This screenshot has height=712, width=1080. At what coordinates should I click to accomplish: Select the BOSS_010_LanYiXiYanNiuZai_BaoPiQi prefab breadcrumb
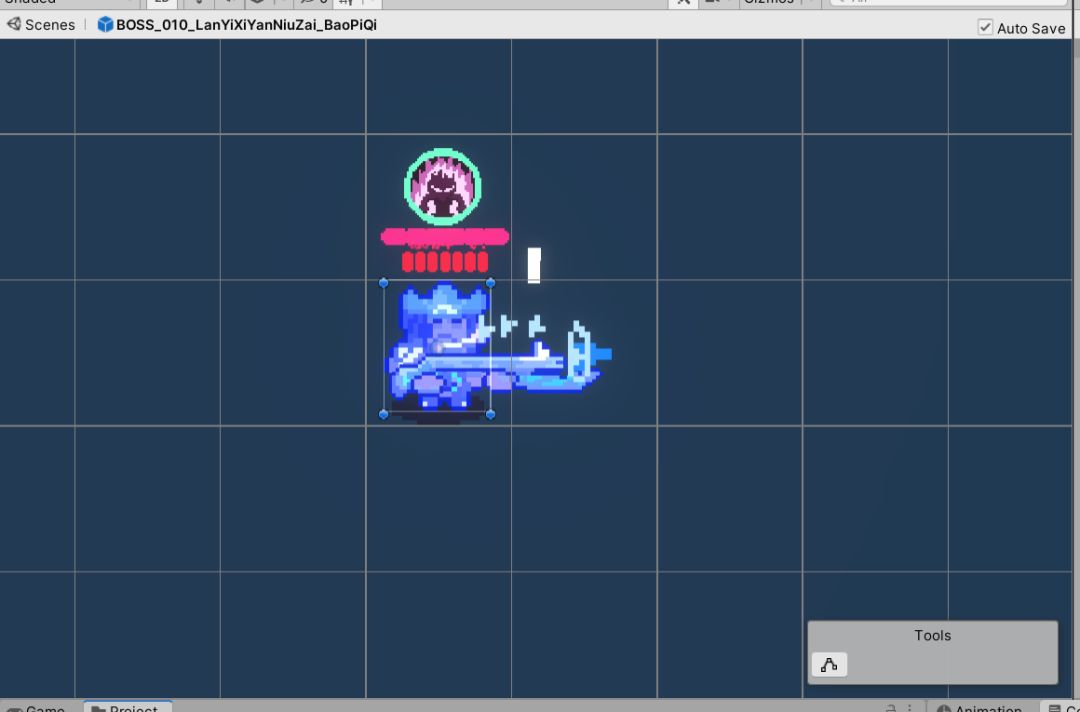pos(237,25)
